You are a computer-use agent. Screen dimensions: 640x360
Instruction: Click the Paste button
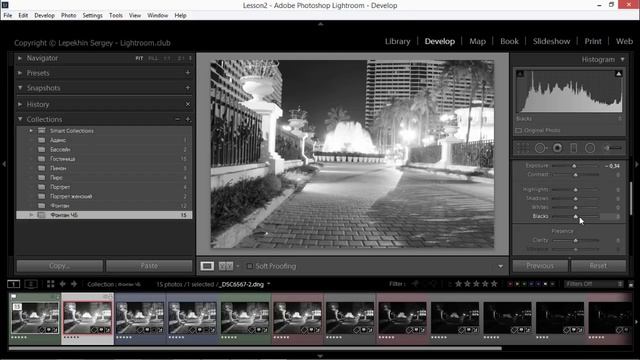149,266
